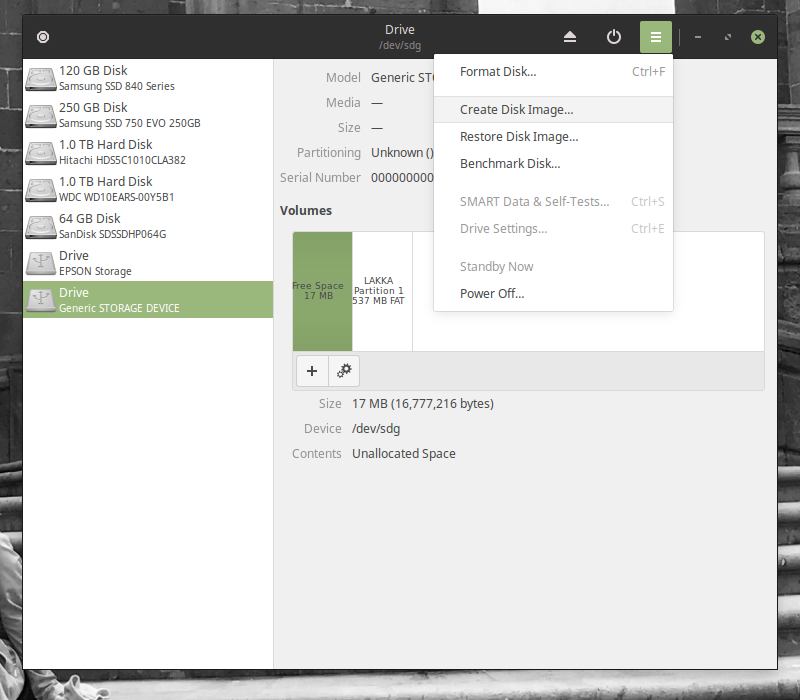This screenshot has width=800, height=700.
Task: Open the partition options gears button
Action: point(344,371)
